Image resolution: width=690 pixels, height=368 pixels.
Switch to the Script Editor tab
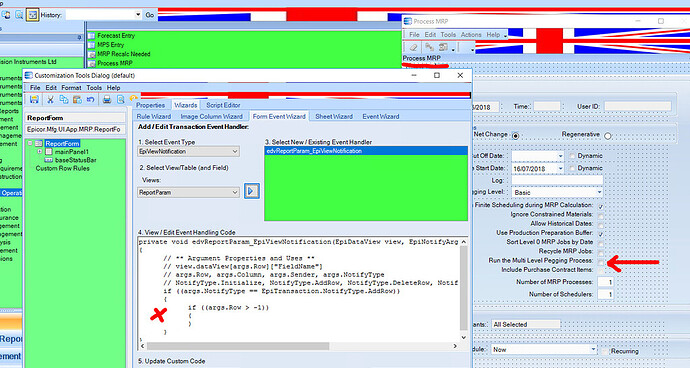tap(223, 105)
